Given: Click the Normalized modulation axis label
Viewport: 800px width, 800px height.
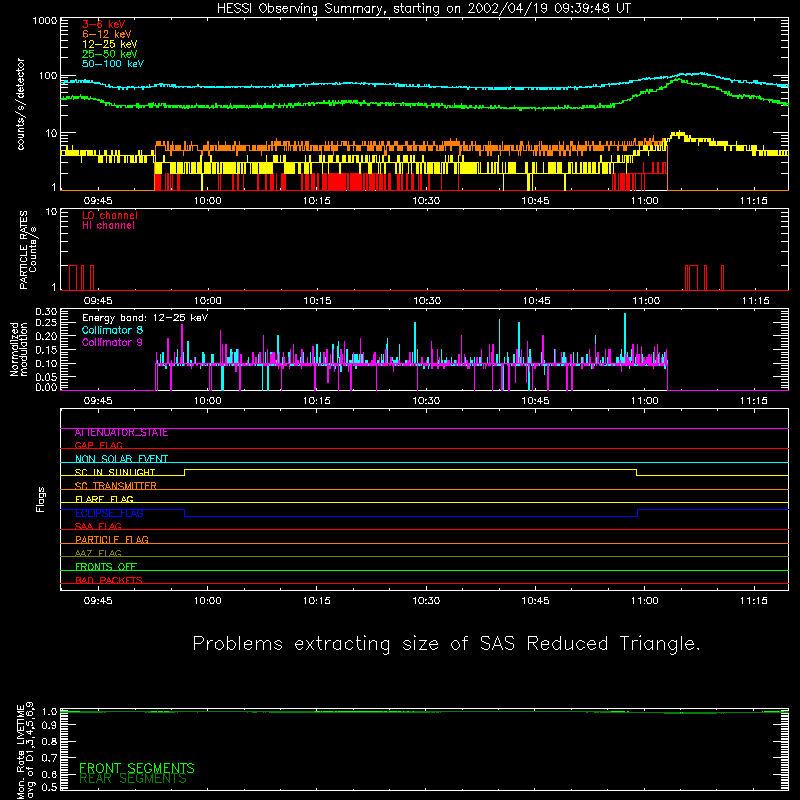Looking at the screenshot, I should point(19,349).
